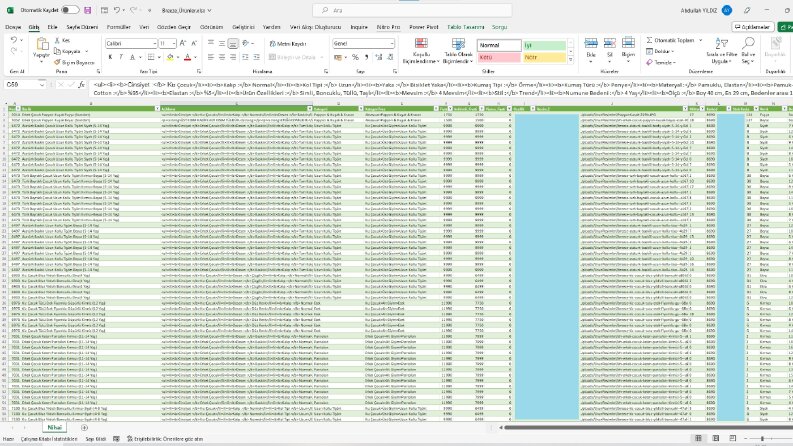Screen dimensions: 793x446
Task: Align text to bottom of cell
Action: click(233, 43)
